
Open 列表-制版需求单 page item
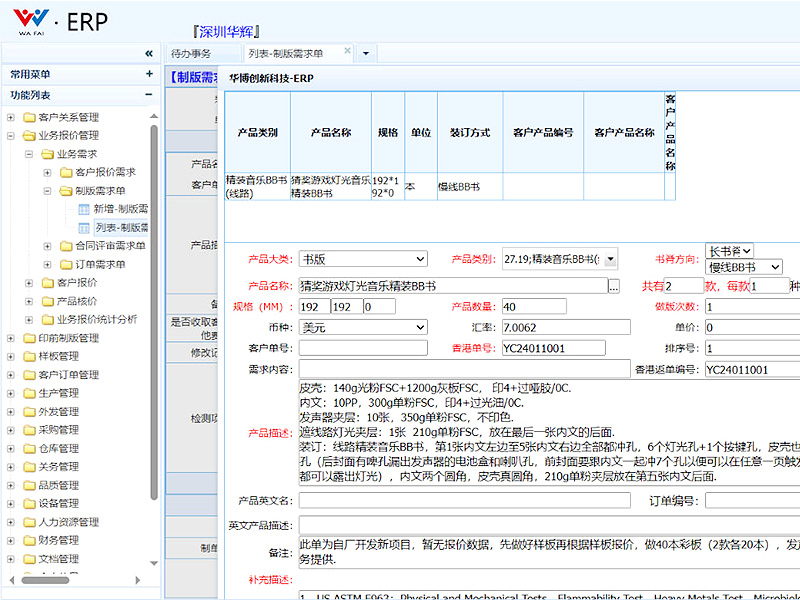click(122, 228)
